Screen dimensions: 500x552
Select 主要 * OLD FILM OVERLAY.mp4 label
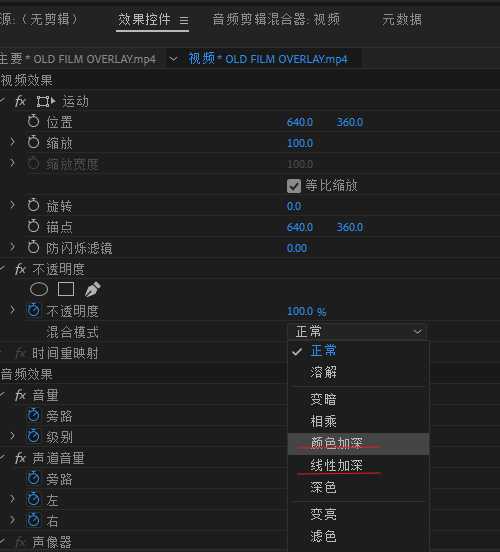click(x=77, y=59)
